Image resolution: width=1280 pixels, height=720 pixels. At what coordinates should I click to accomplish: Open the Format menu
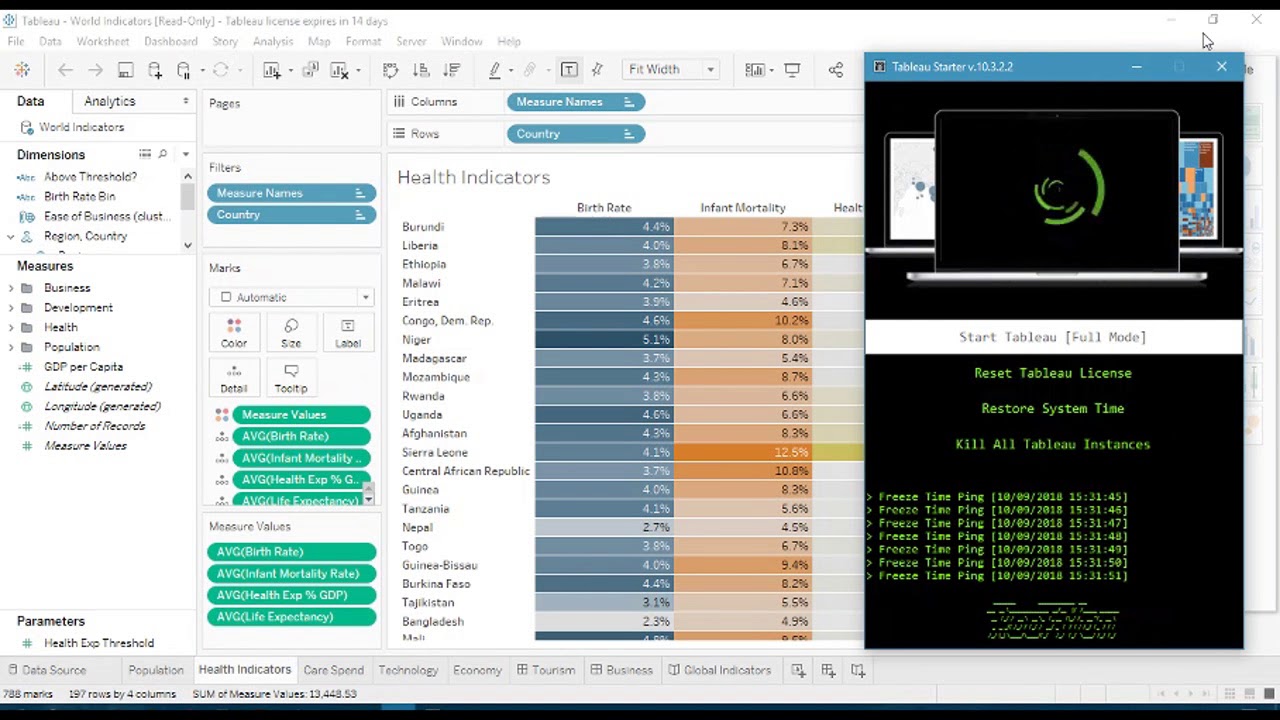pos(363,41)
